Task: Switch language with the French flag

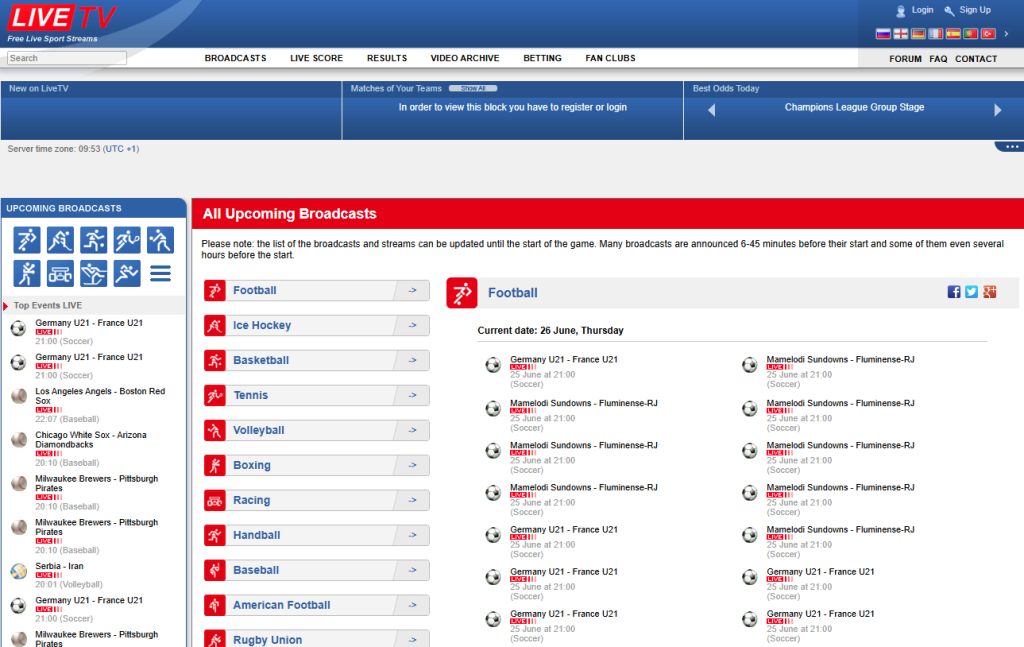Action: (x=936, y=34)
